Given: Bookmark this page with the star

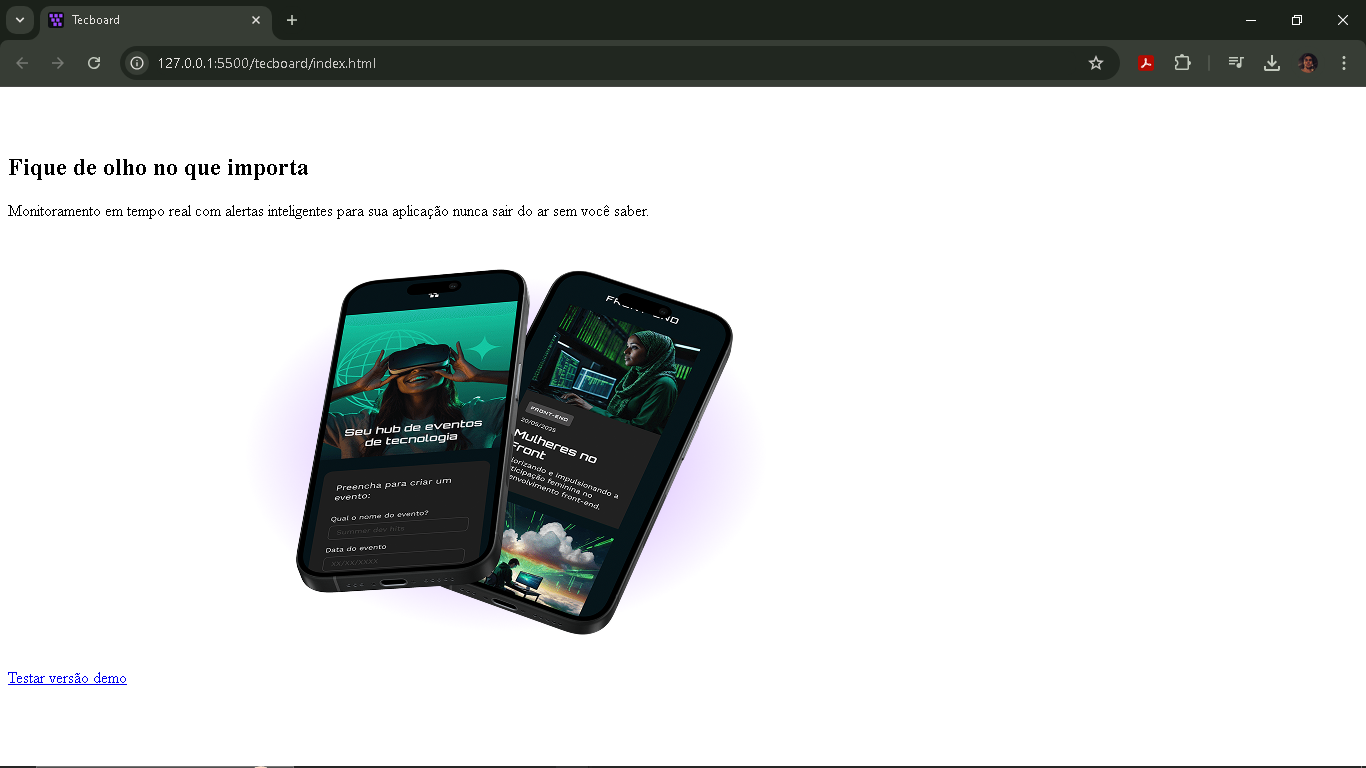Looking at the screenshot, I should (x=1096, y=63).
